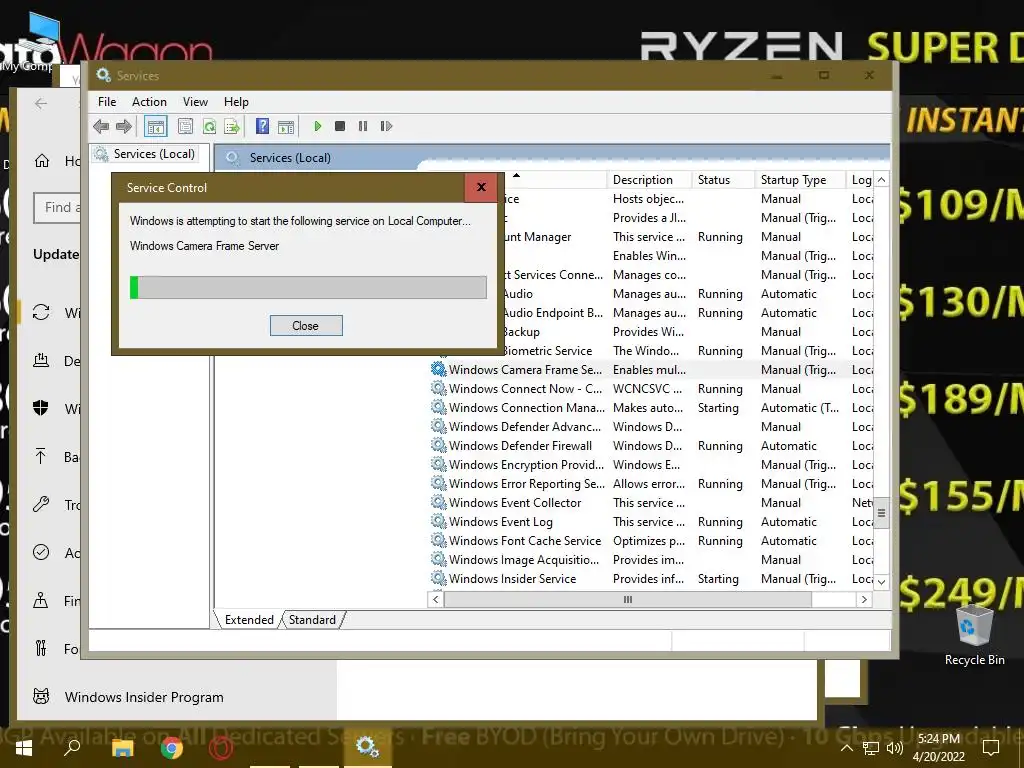
Task: Select Windows Connect Now service row
Action: [x=652, y=389]
